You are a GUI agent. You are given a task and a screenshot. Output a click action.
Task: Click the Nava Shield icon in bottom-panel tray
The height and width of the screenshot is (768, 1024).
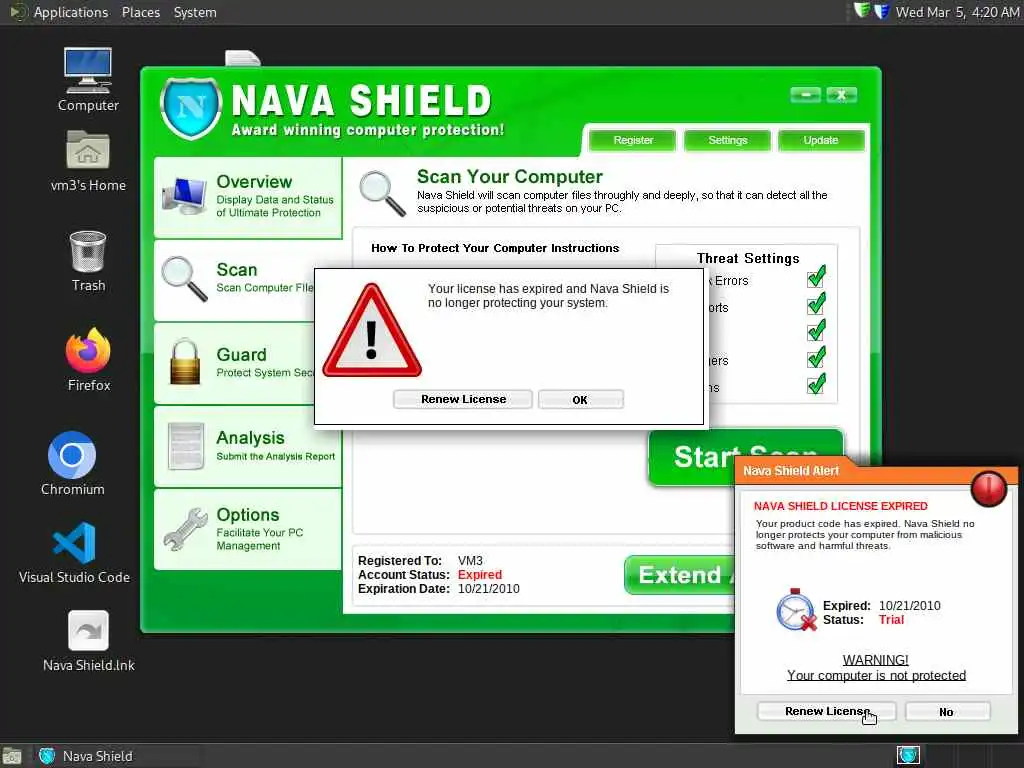point(908,756)
